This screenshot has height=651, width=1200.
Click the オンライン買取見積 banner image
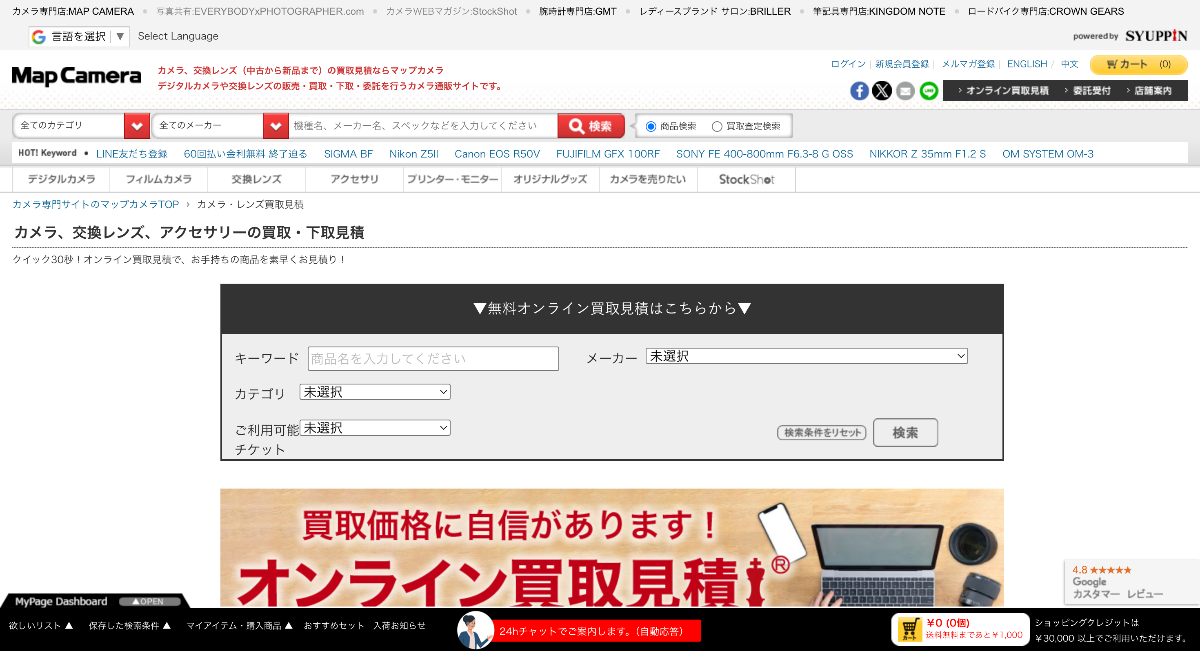pyautogui.click(x=612, y=548)
